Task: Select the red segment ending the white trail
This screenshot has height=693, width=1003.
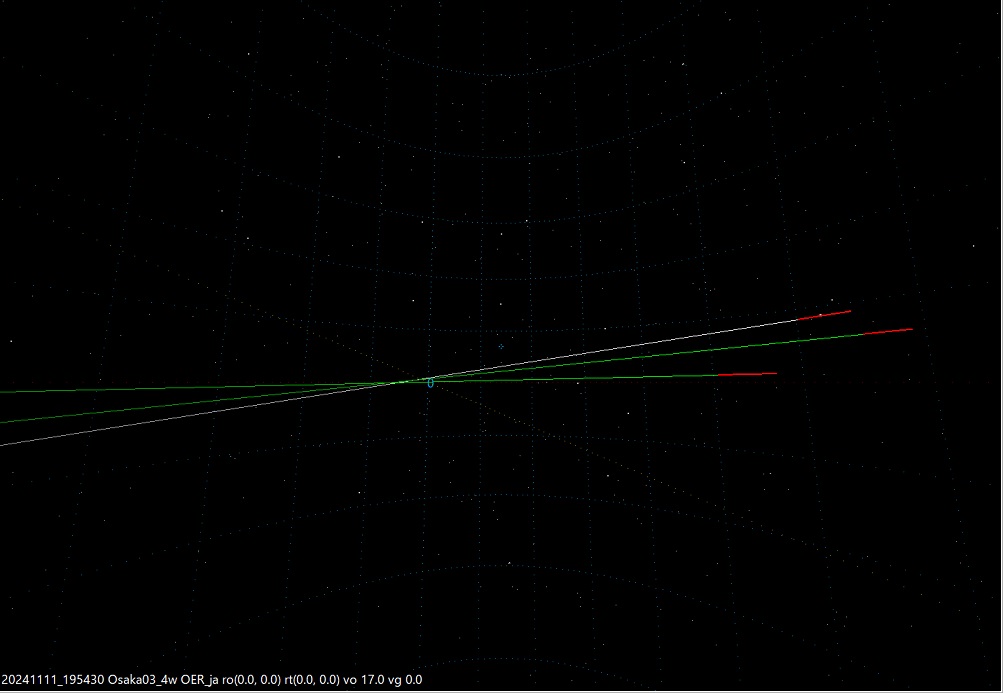Action: coord(825,315)
